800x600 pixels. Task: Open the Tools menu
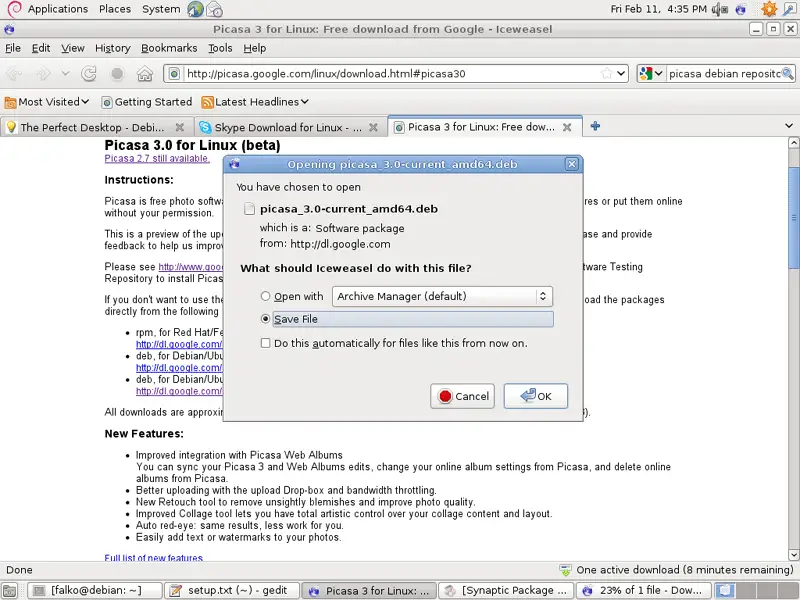220,48
